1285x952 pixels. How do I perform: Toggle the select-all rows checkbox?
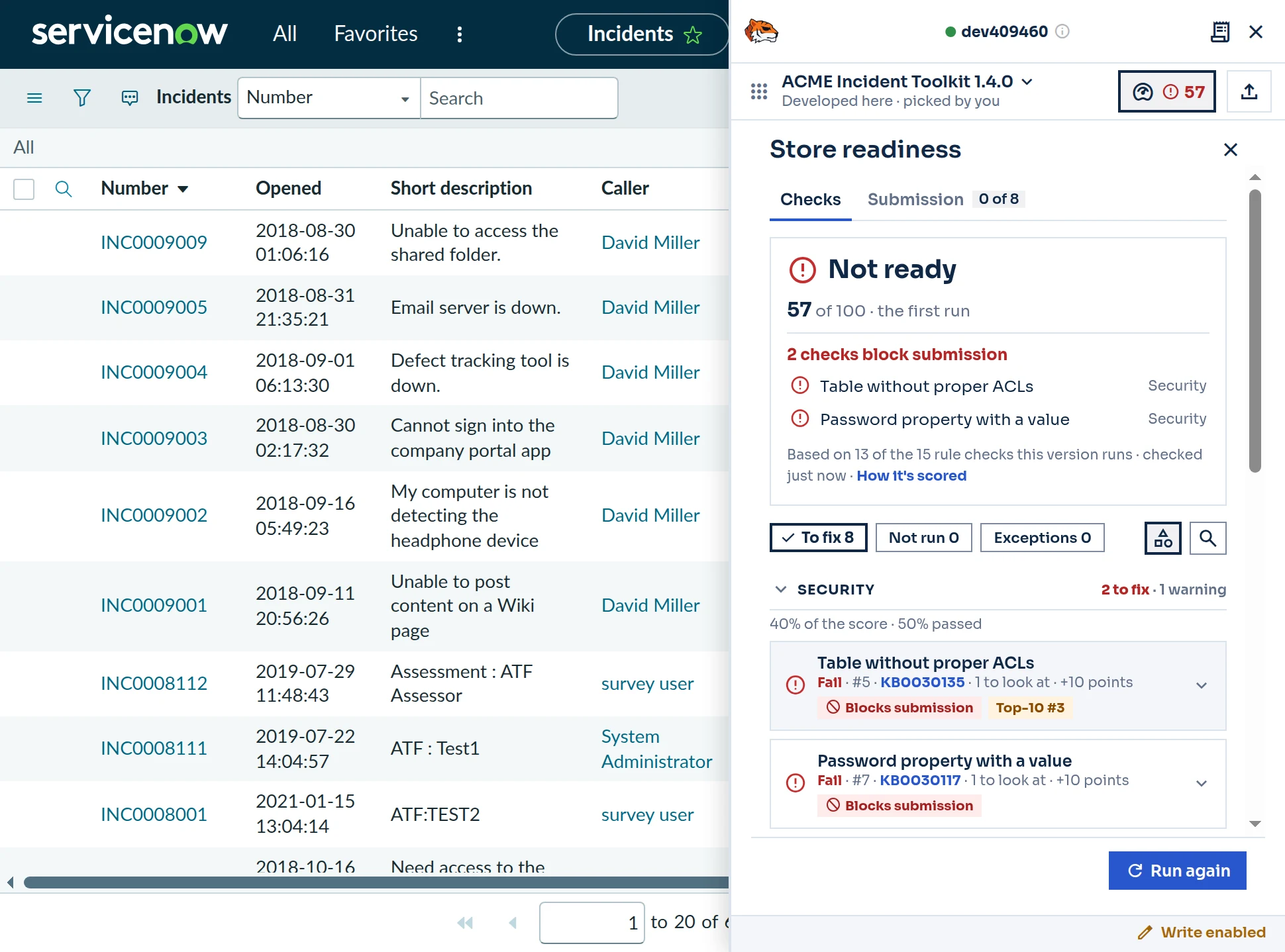tap(24, 189)
